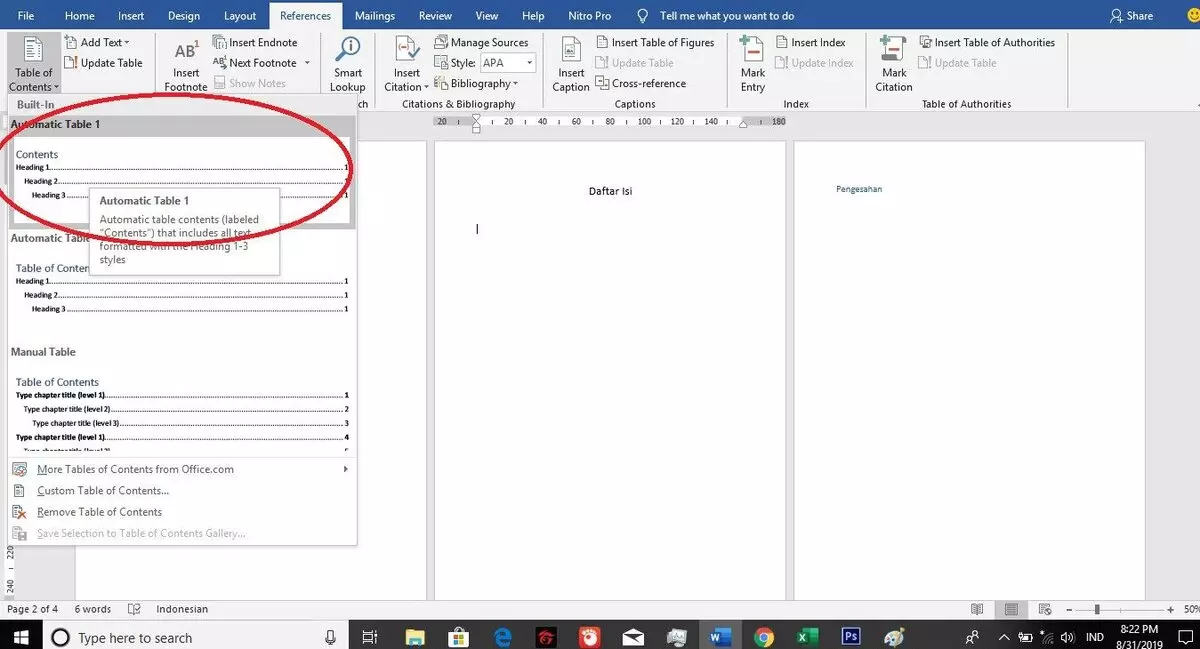
Task: Open the Smart Lookup tool
Action: (348, 50)
